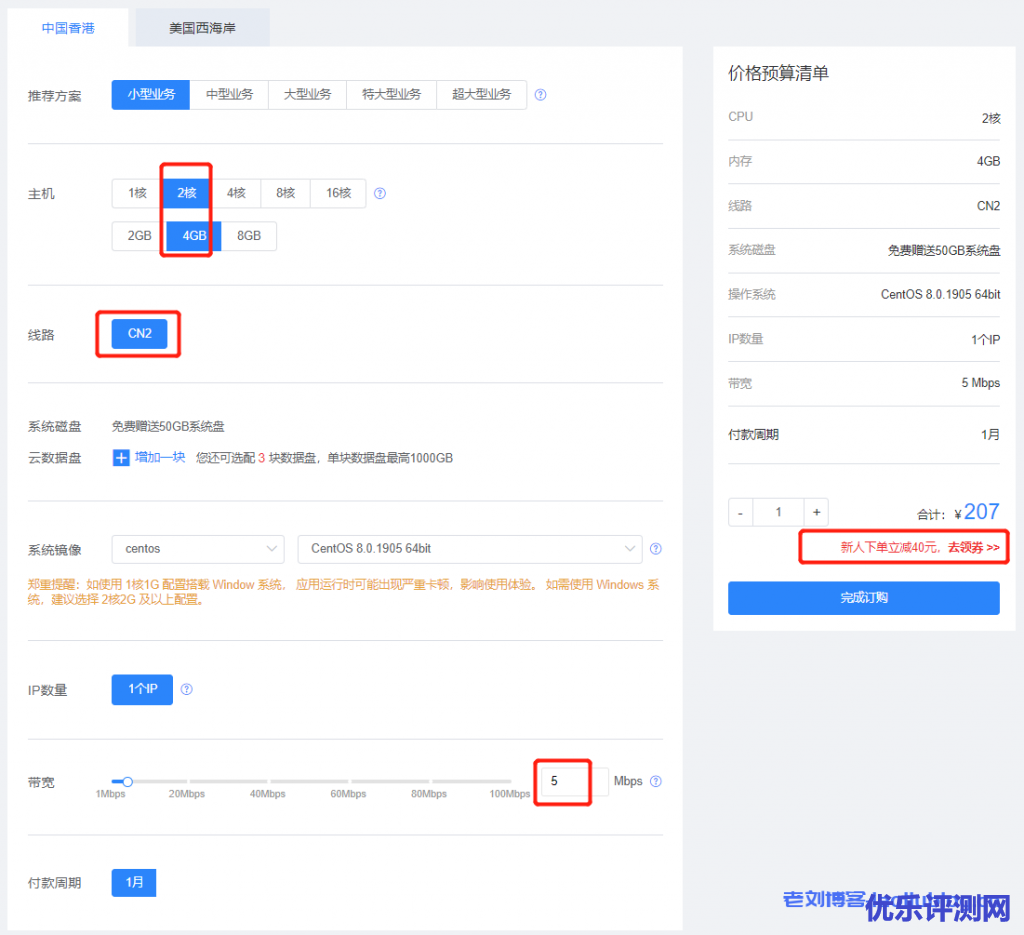
Task: Decrease order quantity with minus button
Action: [x=740, y=512]
